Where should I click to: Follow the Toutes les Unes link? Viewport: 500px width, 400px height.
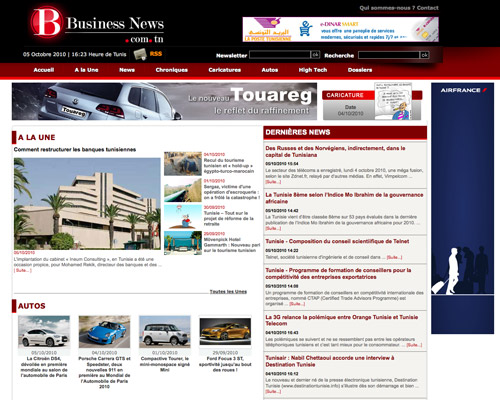click(228, 292)
